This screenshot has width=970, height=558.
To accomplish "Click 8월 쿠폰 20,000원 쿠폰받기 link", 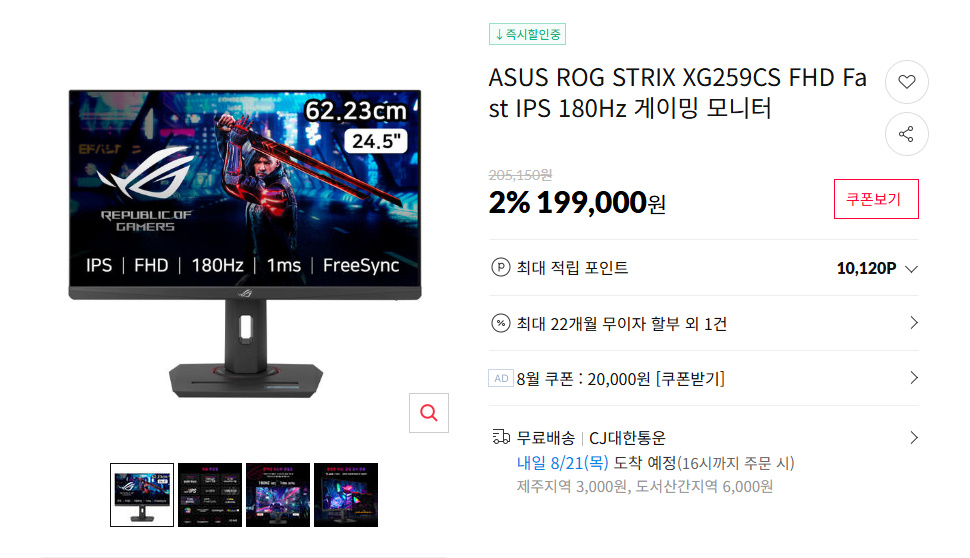I will [620, 379].
